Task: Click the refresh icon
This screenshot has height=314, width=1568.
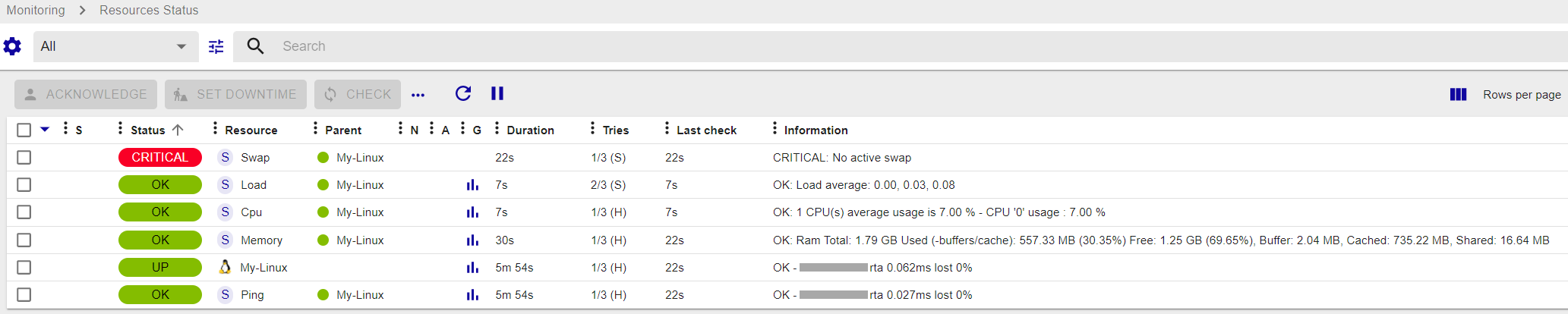Action: (x=463, y=93)
